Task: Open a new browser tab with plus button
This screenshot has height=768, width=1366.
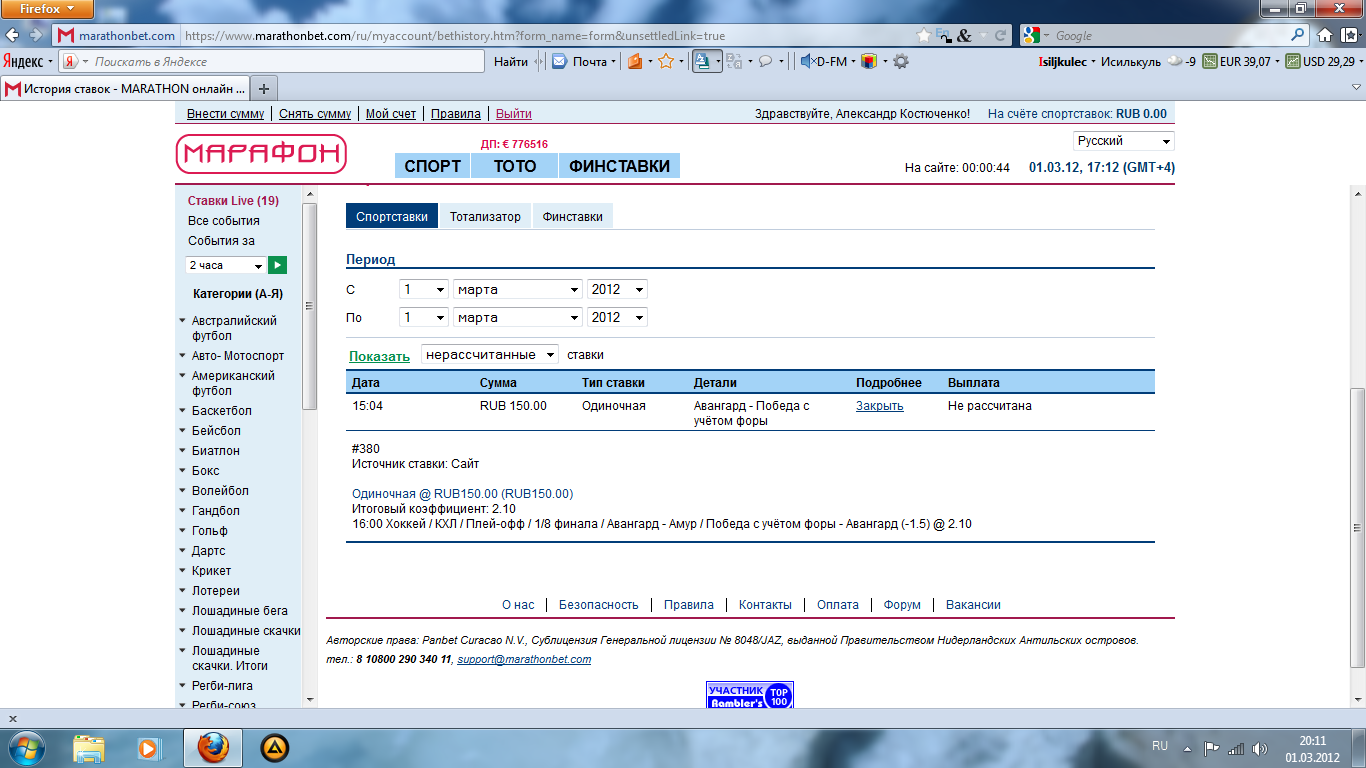Action: click(263, 88)
